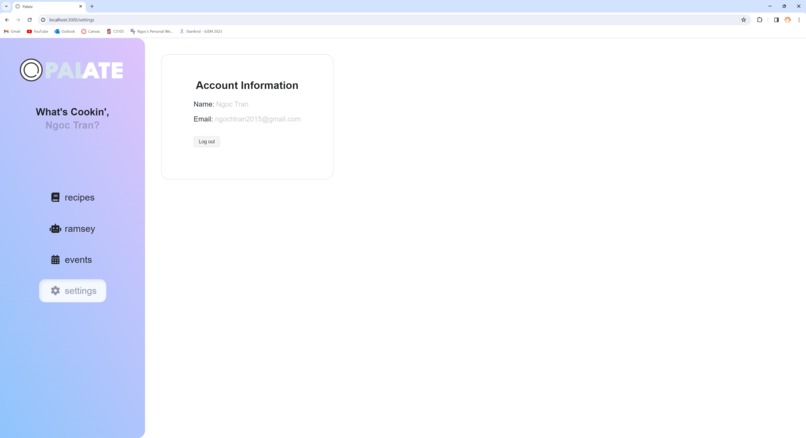806x438 pixels.
Task: Open the Outlook bookmark
Action: click(65, 31)
